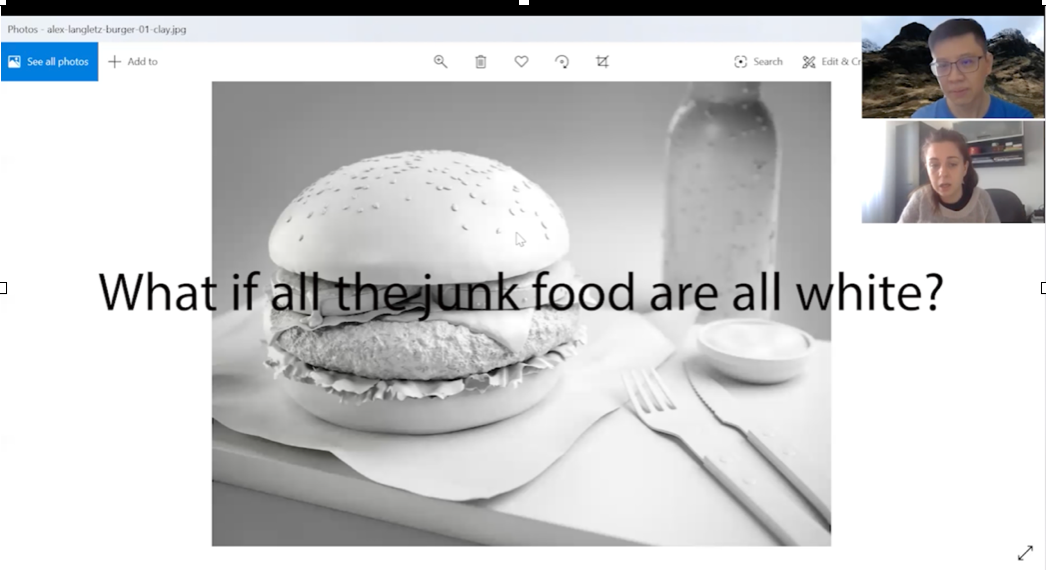Click the overlay text about white junk food
Image resolution: width=1046 pixels, height=570 pixels.
(x=521, y=292)
